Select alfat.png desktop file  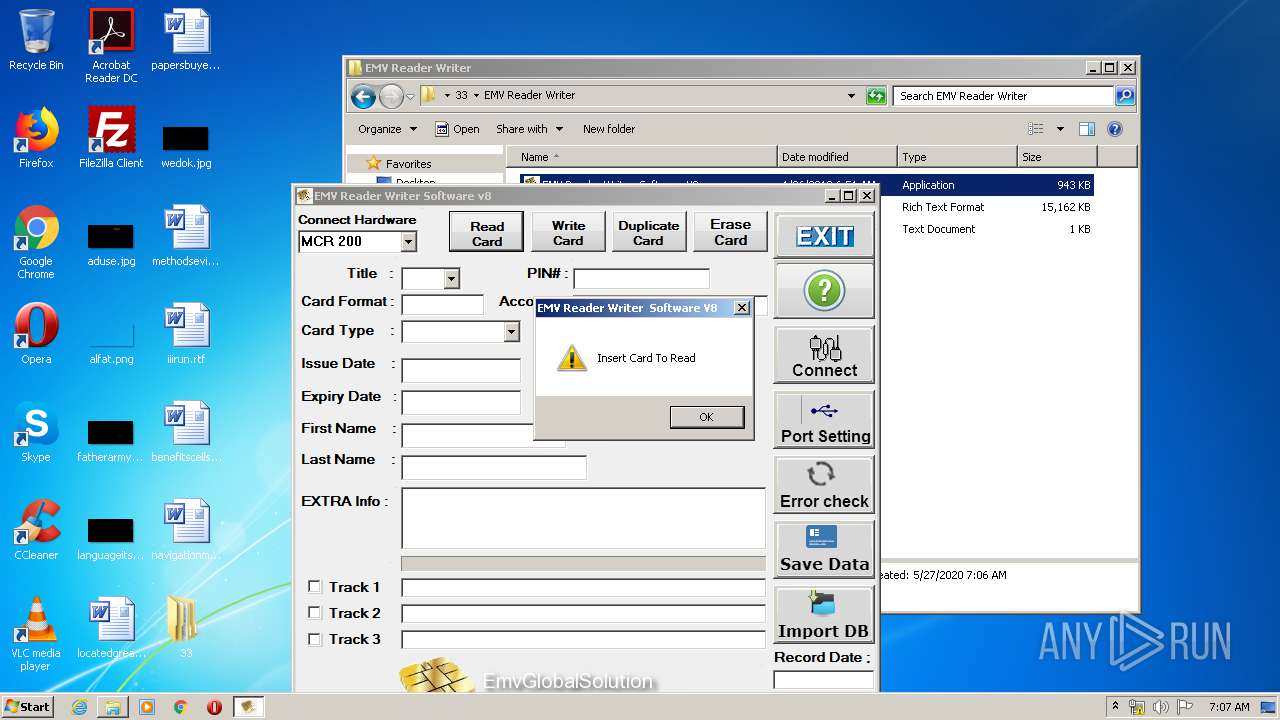click(111, 344)
